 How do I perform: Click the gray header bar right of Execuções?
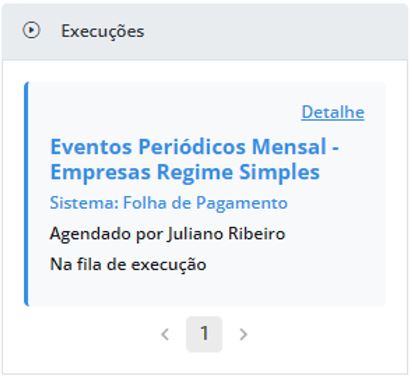tap(275, 31)
